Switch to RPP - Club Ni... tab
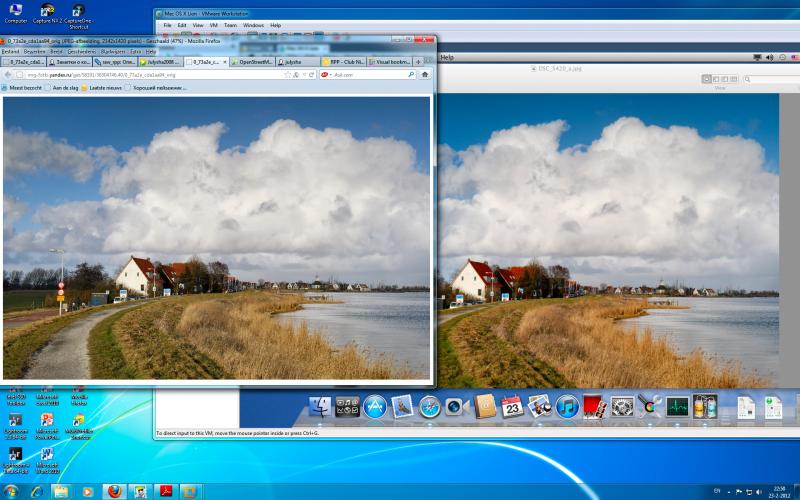Screen dimensions: 800x500 [343, 62]
